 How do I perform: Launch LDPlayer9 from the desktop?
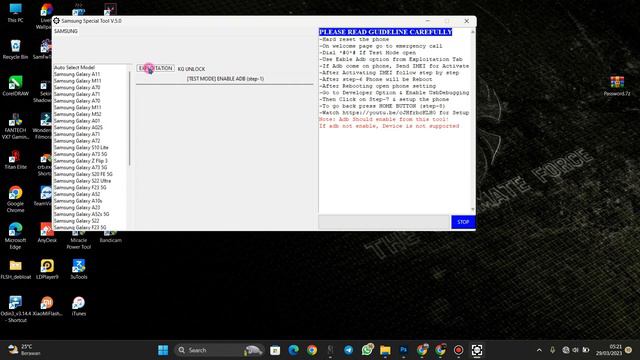click(x=47, y=269)
